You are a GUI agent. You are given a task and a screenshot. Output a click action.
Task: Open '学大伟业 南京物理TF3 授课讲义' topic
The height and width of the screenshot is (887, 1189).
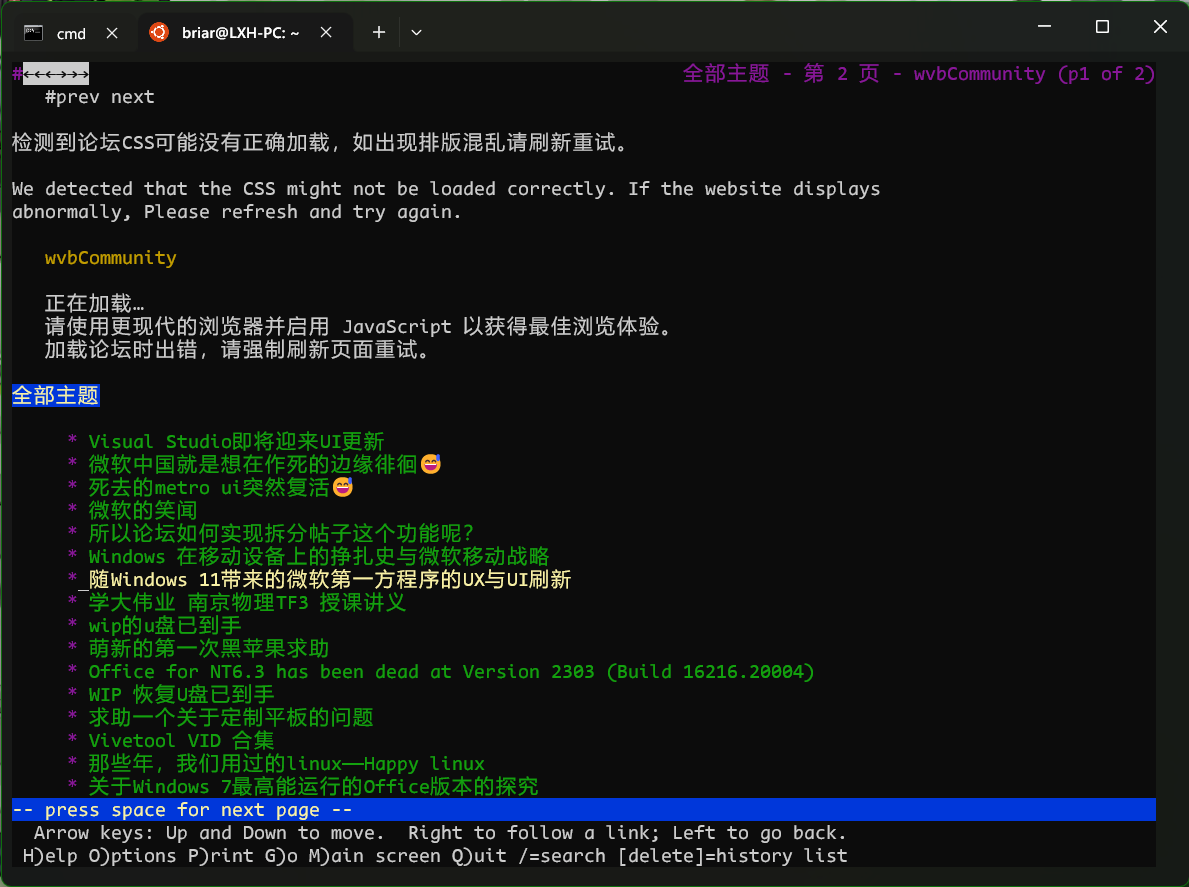[x=247, y=603]
